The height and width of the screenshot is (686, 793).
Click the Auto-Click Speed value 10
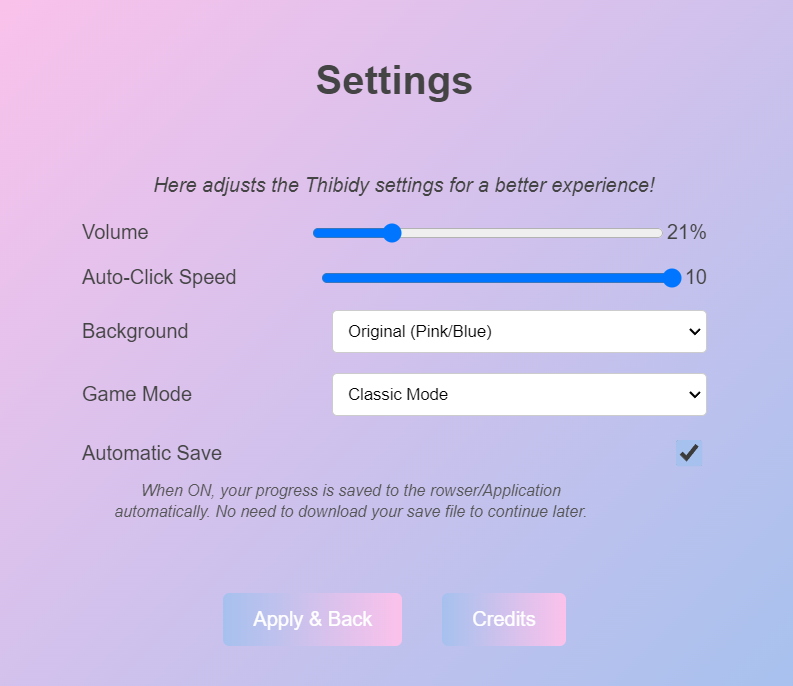(x=696, y=277)
